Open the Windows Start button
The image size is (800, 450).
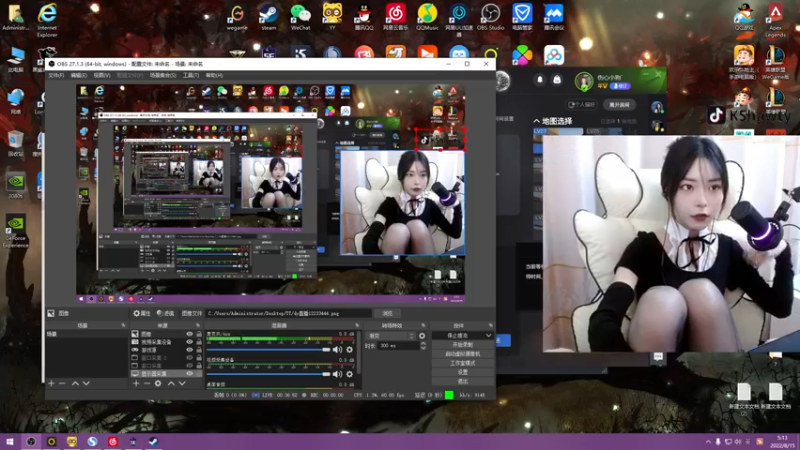pos(10,442)
